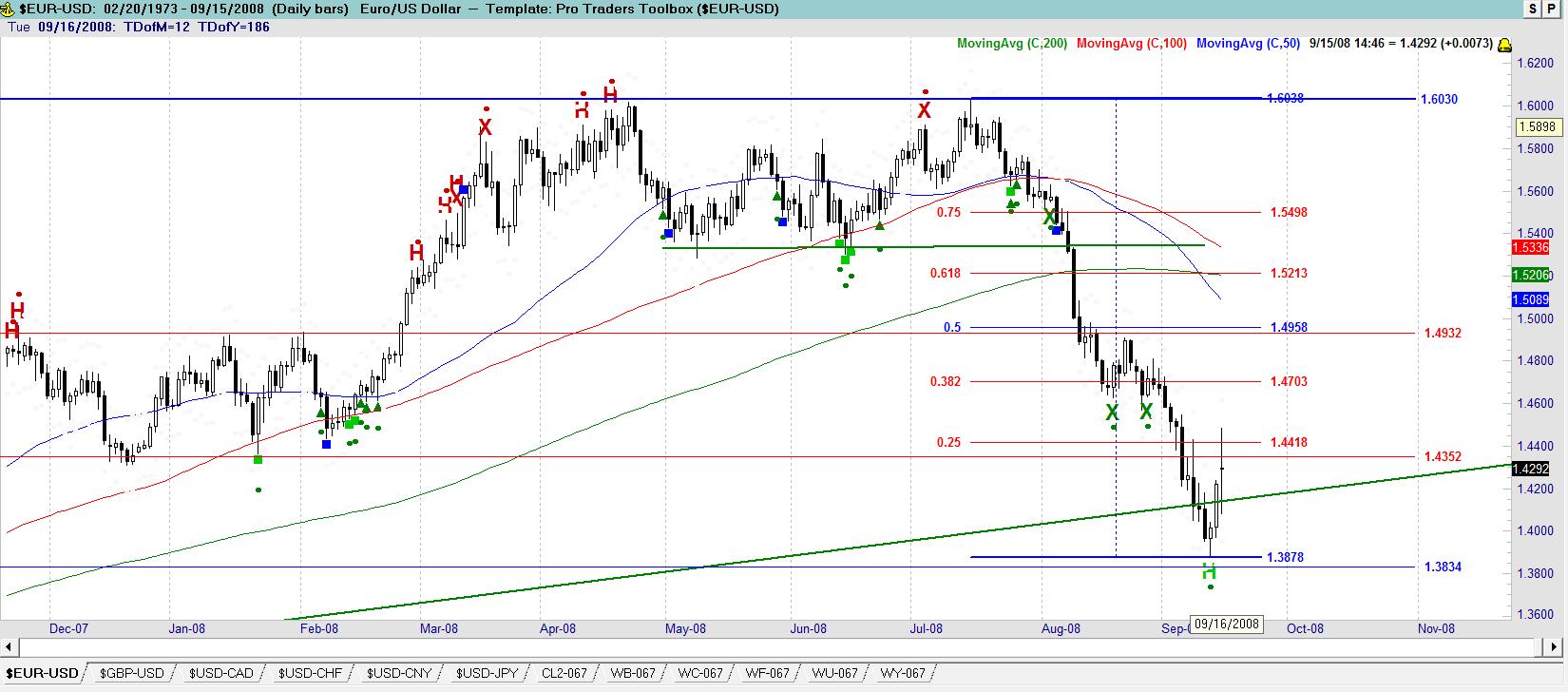Viewport: 1568px width, 692px height.
Task: Click the 1.6038 Fibonacci top label
Action: [1285, 98]
